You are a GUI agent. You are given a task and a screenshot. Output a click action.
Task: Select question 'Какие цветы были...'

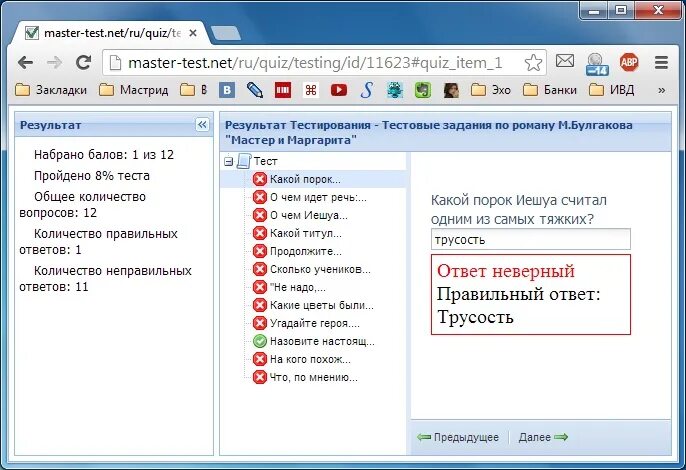(x=314, y=305)
